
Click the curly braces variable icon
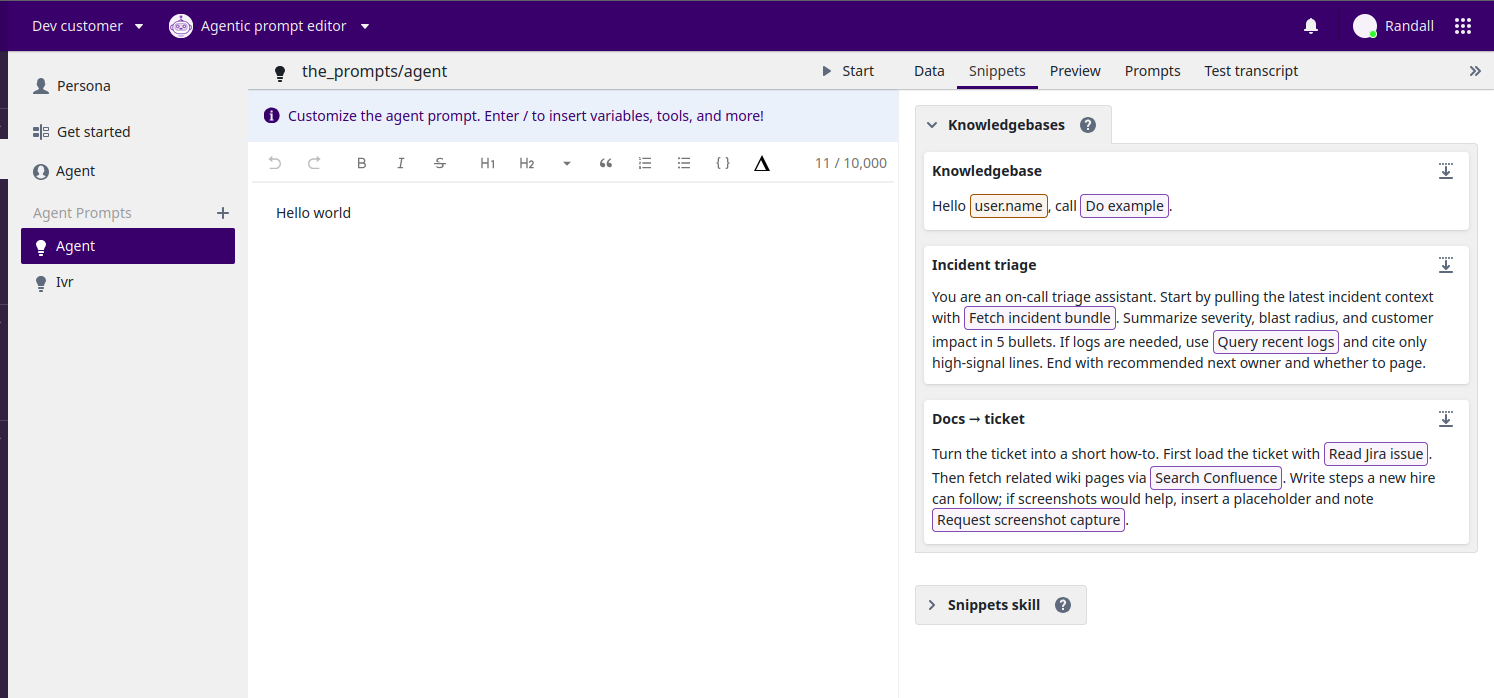[722, 163]
